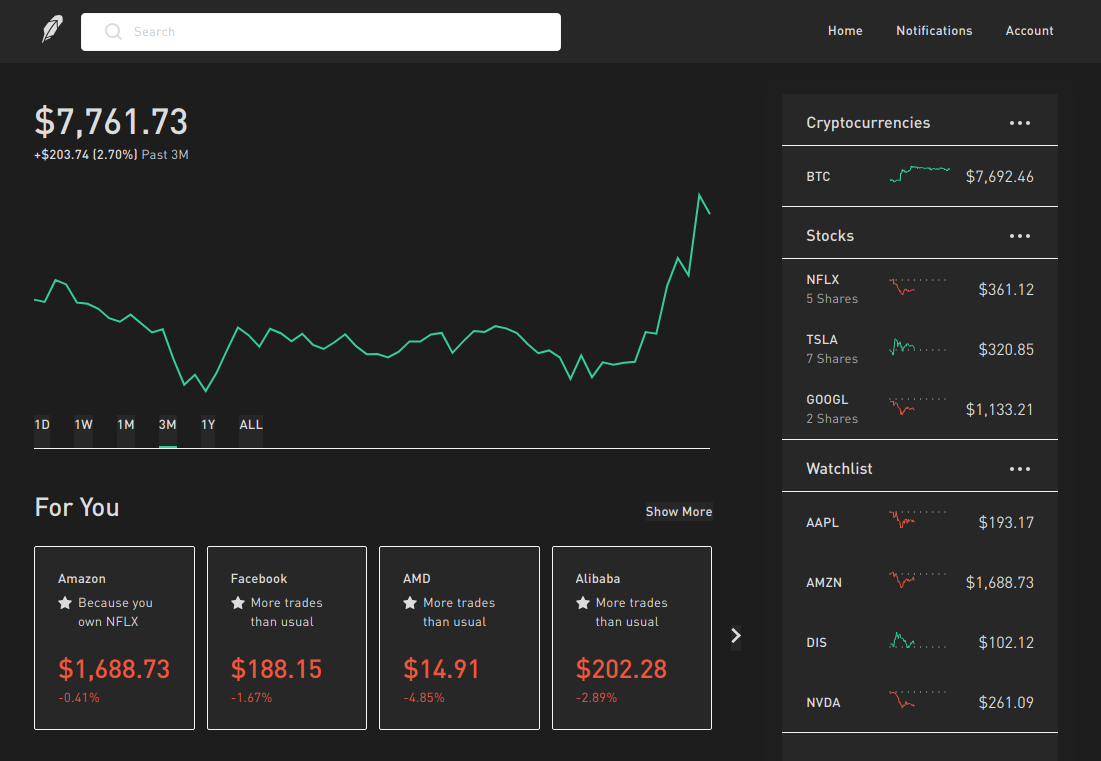The height and width of the screenshot is (761, 1101).
Task: Select the 1D time range tab
Action: (41, 424)
